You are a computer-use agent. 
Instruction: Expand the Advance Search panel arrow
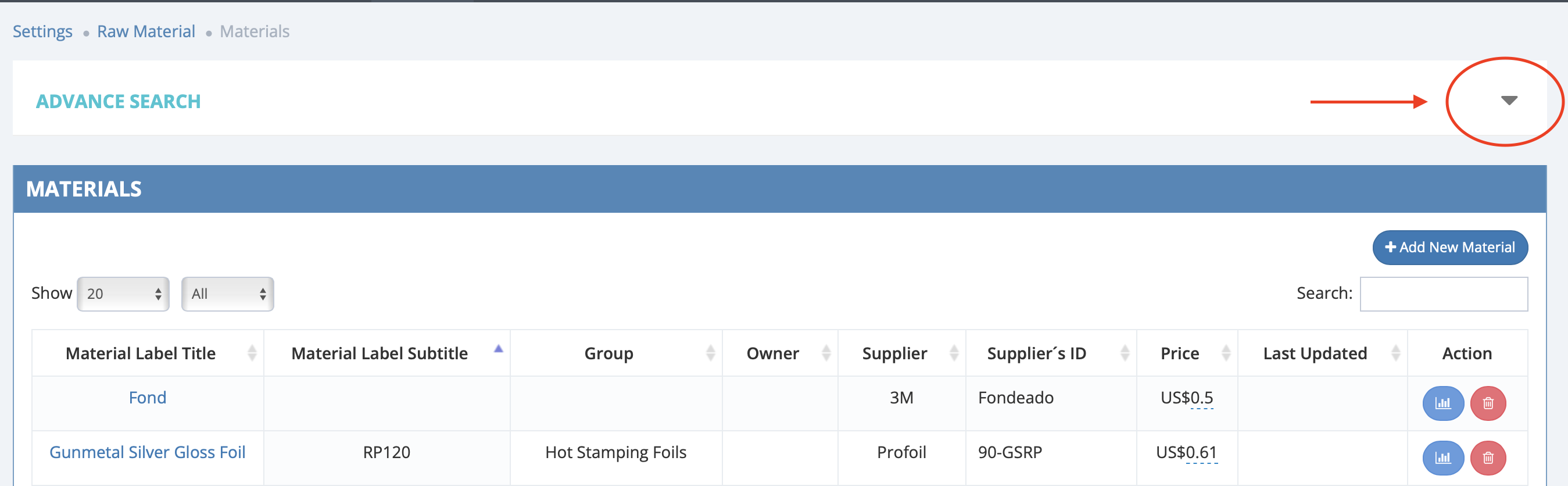1508,101
